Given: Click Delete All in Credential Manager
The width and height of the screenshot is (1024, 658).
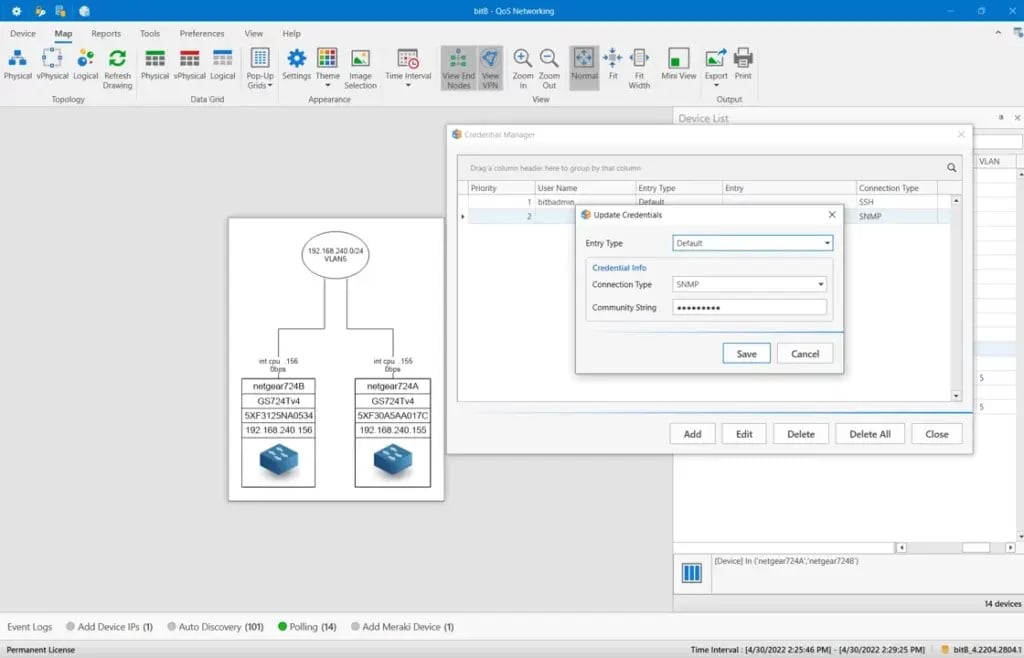Looking at the screenshot, I should tap(869, 434).
